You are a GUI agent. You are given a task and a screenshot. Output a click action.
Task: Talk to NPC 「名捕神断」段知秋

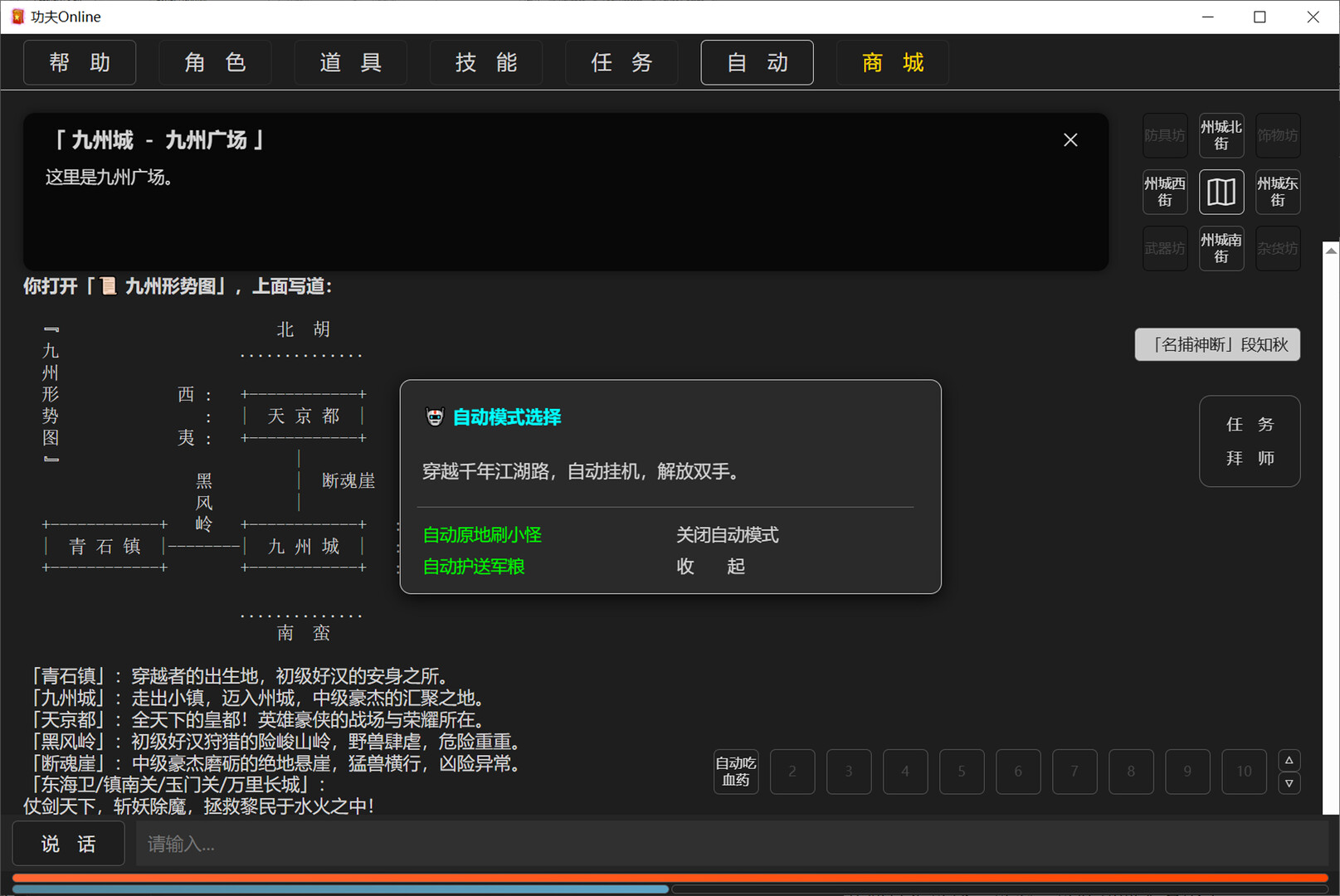pyautogui.click(x=1216, y=344)
